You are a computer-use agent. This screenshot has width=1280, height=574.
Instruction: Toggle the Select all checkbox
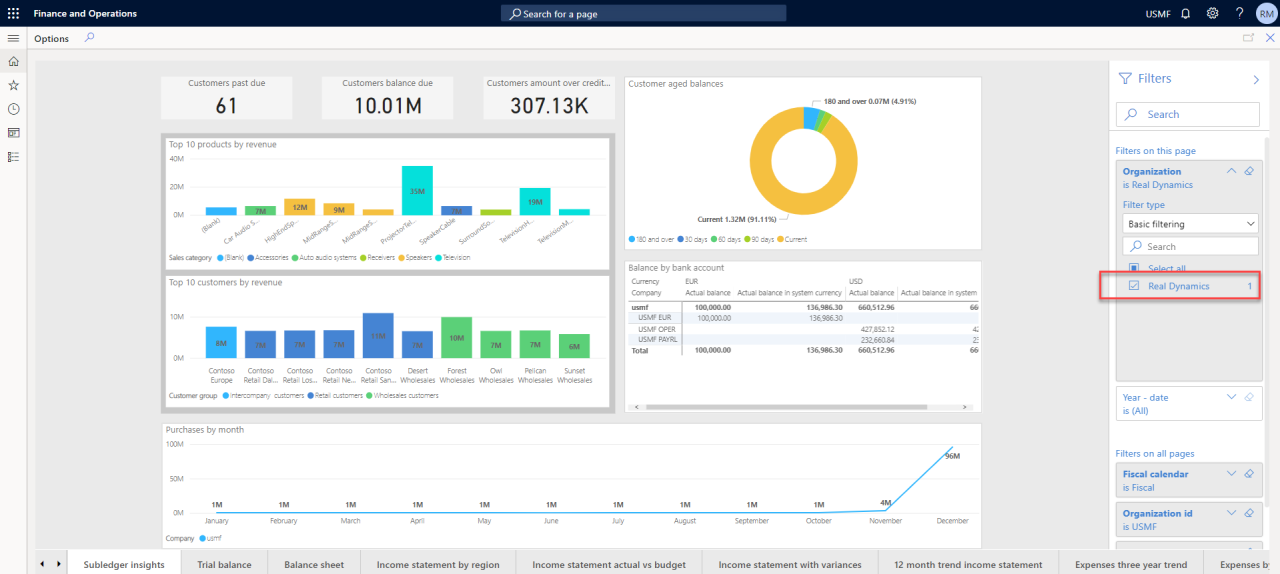click(x=1133, y=268)
